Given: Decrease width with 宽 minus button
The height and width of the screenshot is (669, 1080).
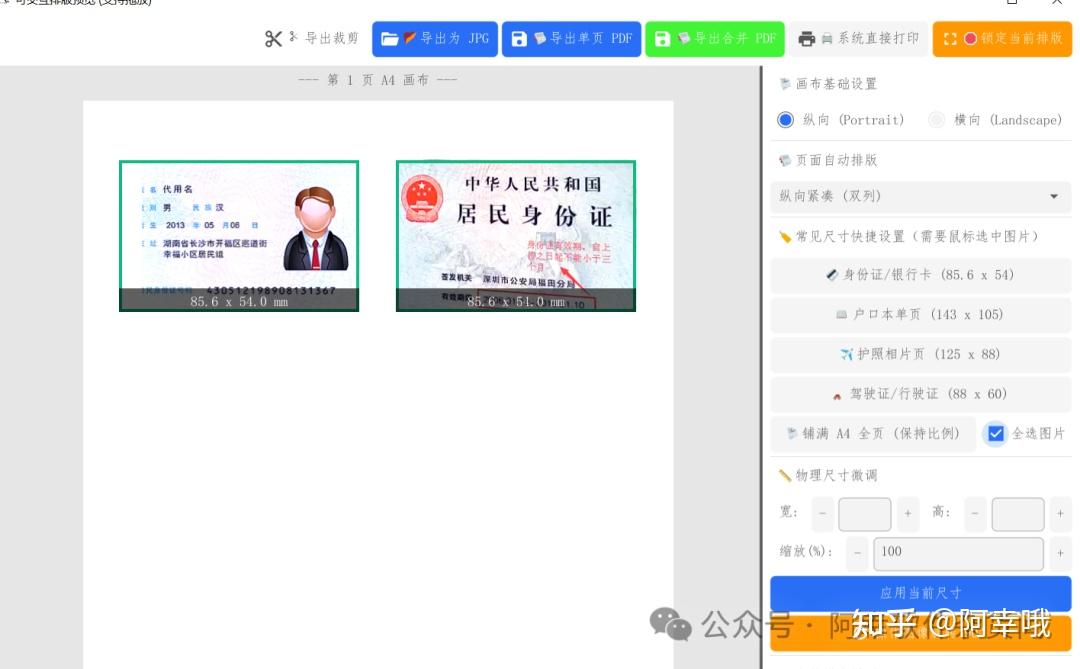Looking at the screenshot, I should [822, 513].
